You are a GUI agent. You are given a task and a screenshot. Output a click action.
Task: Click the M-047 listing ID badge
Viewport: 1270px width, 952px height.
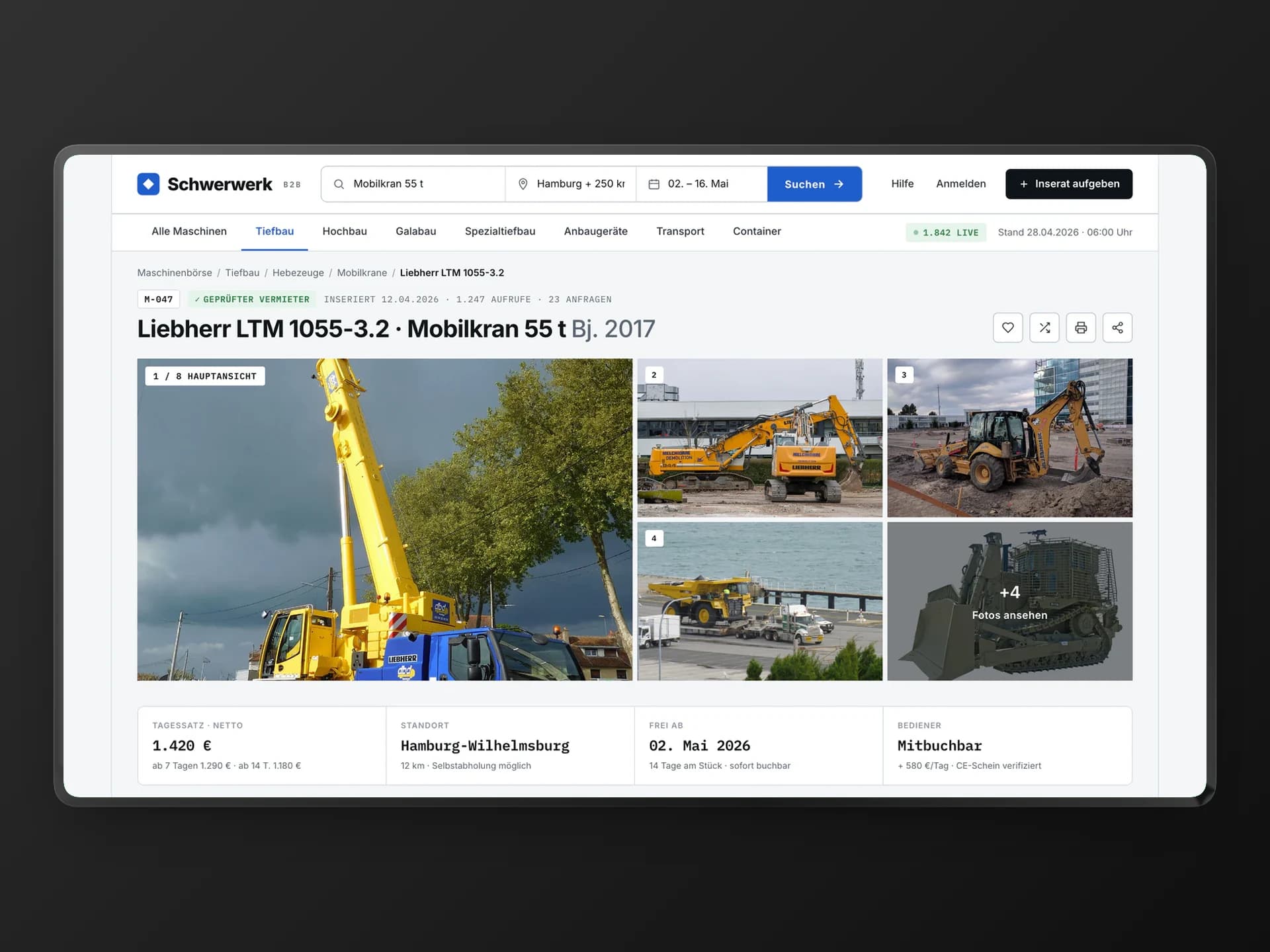pyautogui.click(x=159, y=299)
